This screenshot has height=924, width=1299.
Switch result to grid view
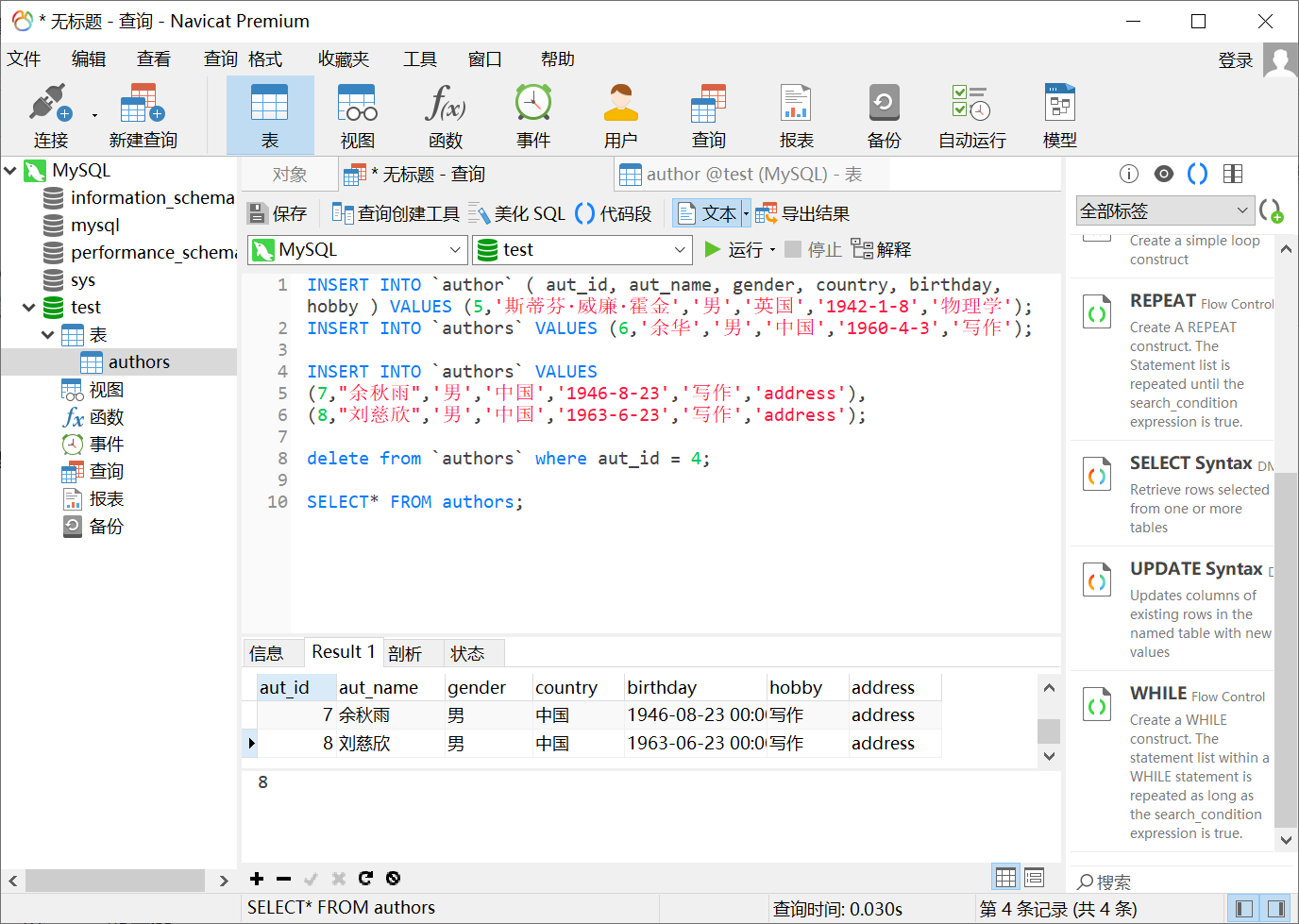(1006, 878)
